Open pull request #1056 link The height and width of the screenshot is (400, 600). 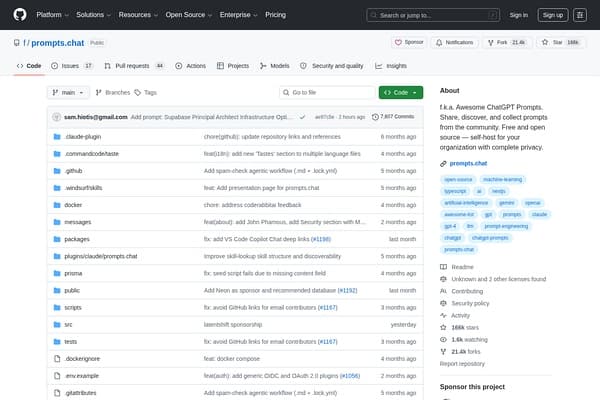[x=350, y=376]
